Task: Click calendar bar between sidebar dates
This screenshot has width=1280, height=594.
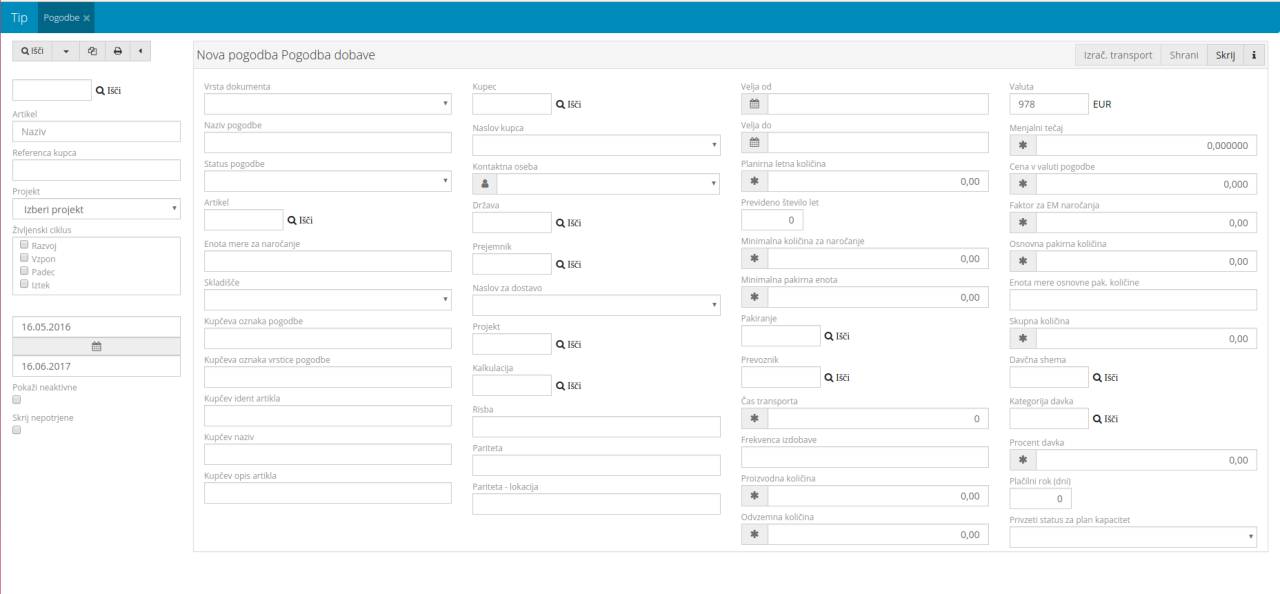Action: tap(96, 346)
